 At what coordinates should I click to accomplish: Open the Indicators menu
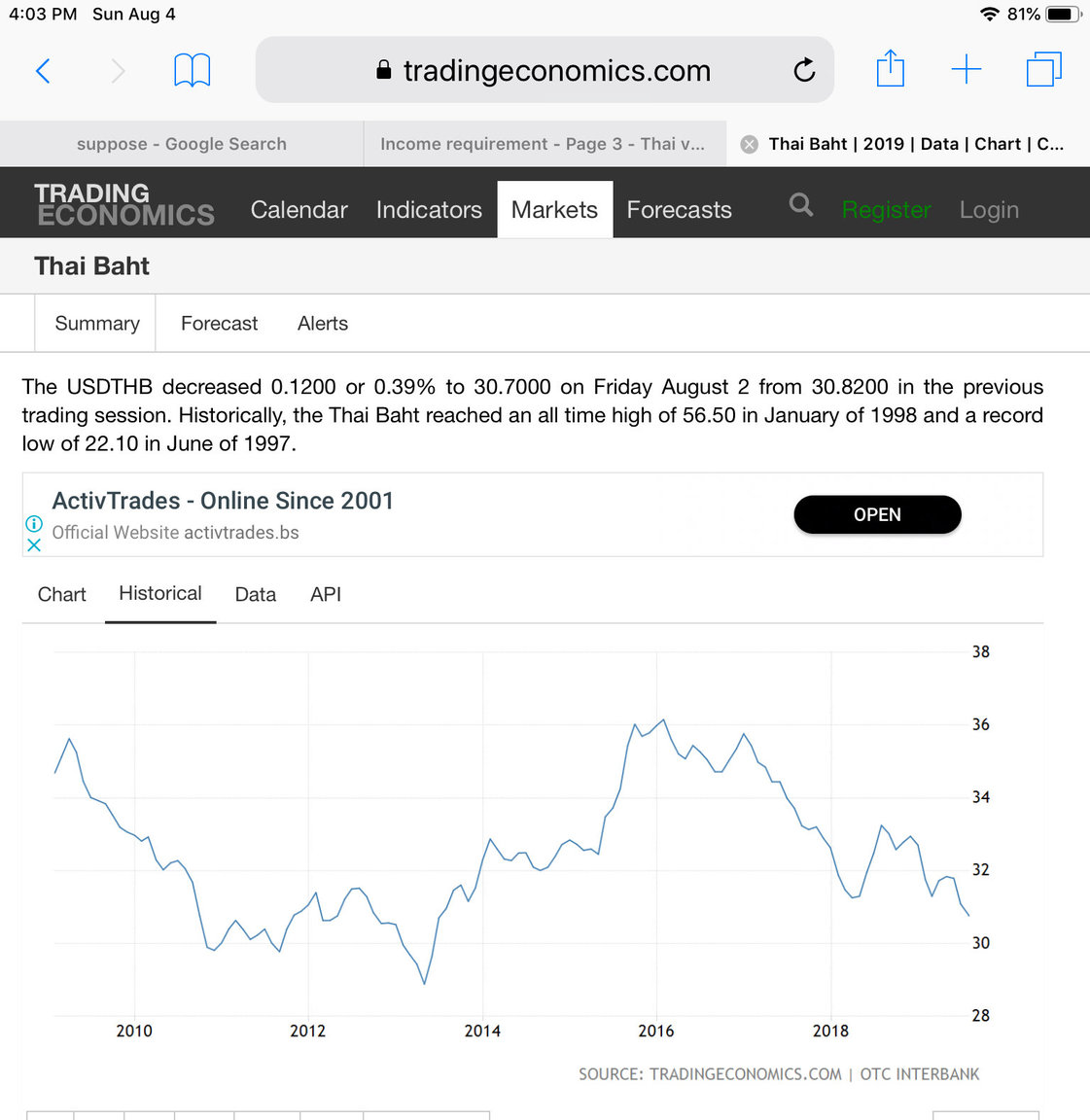pyautogui.click(x=429, y=210)
